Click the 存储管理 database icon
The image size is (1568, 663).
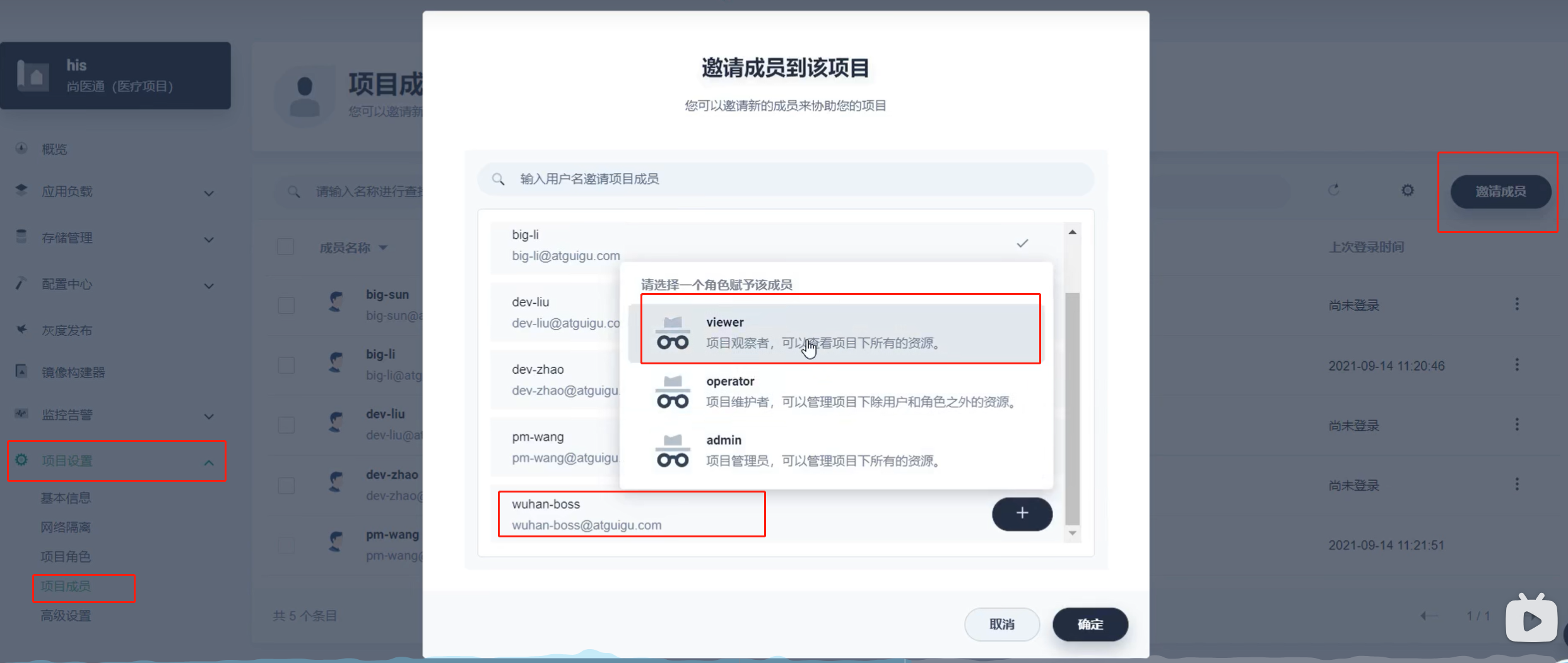(21, 237)
